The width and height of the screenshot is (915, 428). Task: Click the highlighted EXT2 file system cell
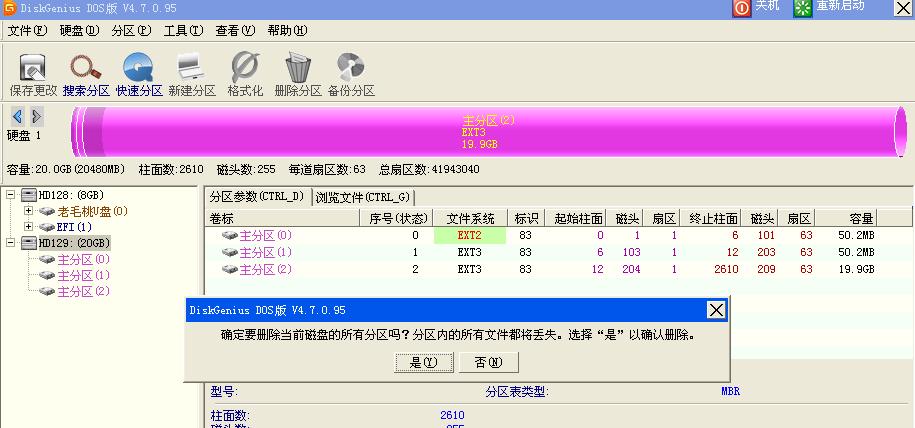(470, 235)
